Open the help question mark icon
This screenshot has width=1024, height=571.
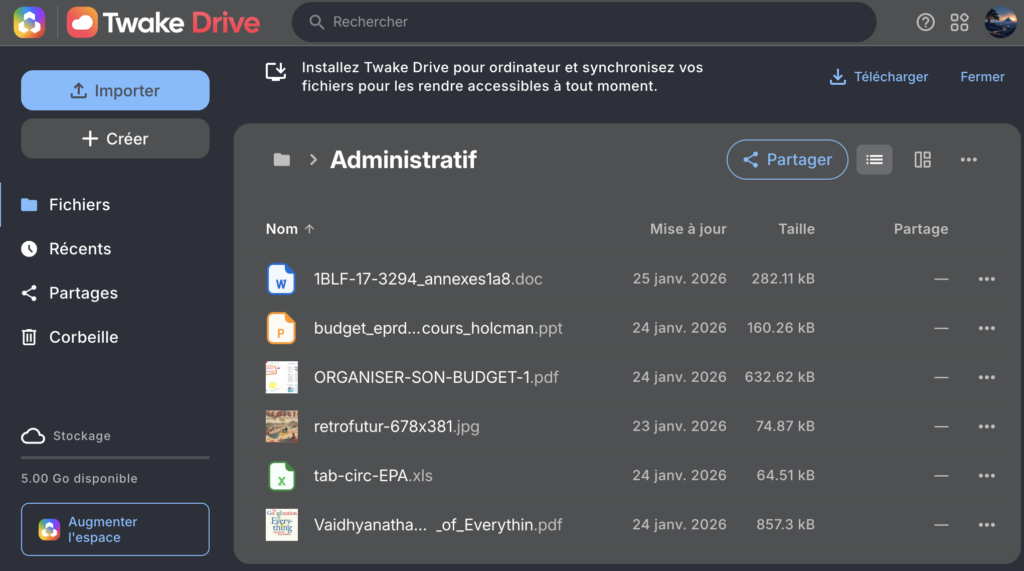coord(925,22)
